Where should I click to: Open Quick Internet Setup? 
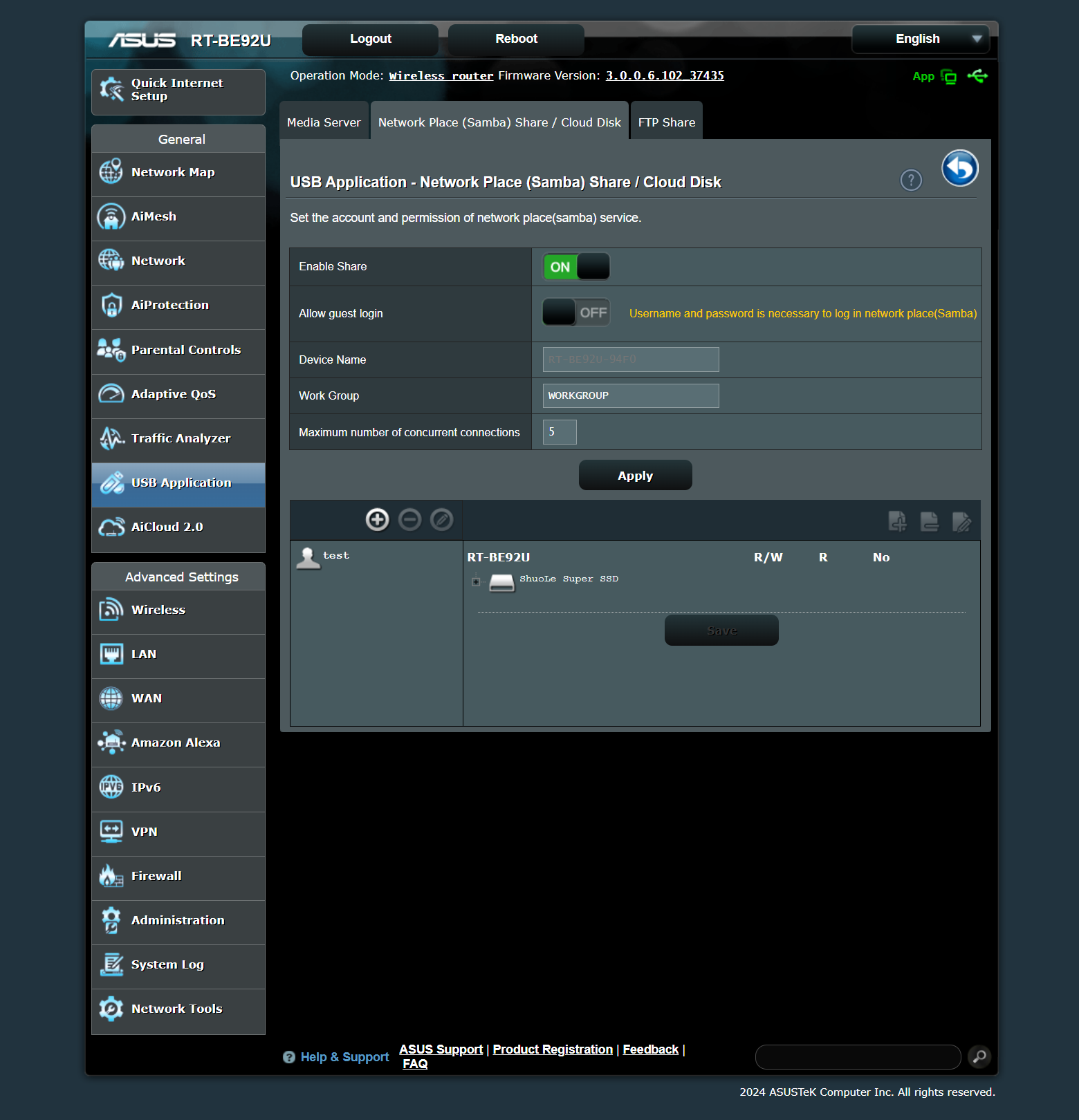(178, 92)
